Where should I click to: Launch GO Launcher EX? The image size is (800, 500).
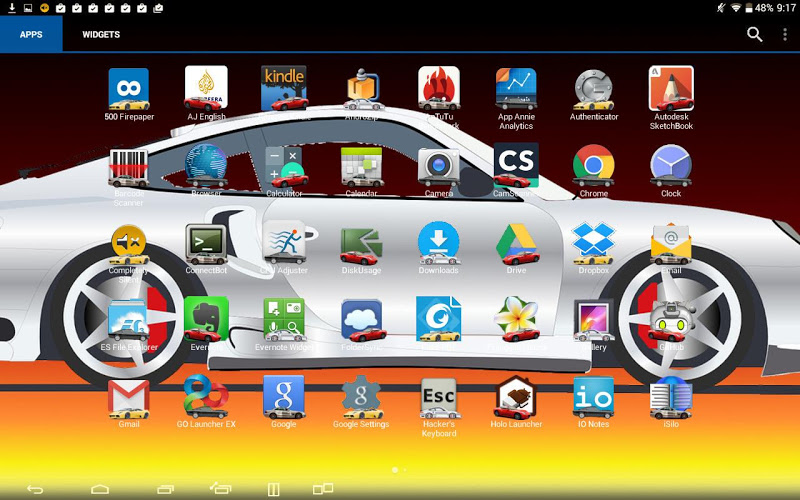pyautogui.click(x=206, y=397)
